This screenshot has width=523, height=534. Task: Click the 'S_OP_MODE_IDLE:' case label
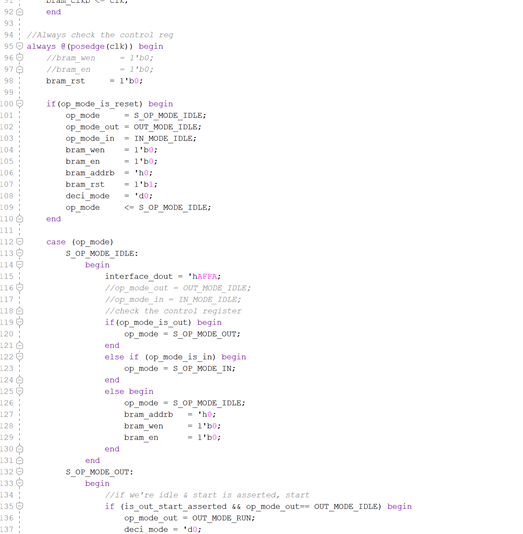(102, 254)
